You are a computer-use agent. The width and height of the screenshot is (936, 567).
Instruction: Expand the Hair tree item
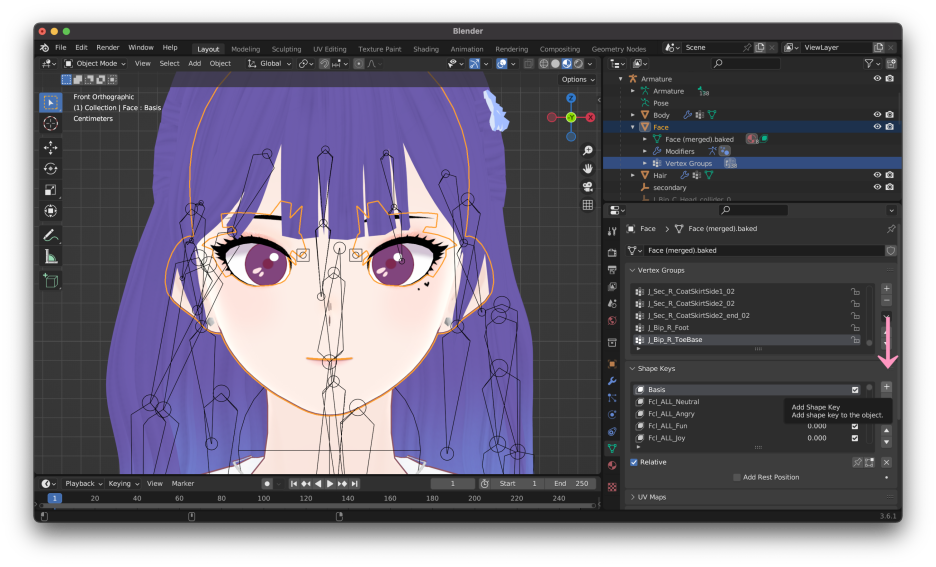click(x=633, y=175)
